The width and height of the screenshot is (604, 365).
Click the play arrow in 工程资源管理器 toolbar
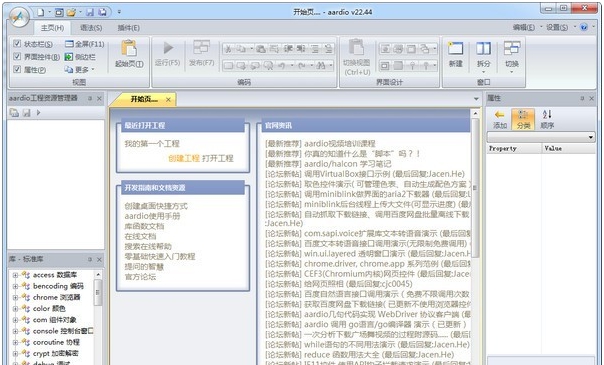click(x=38, y=112)
